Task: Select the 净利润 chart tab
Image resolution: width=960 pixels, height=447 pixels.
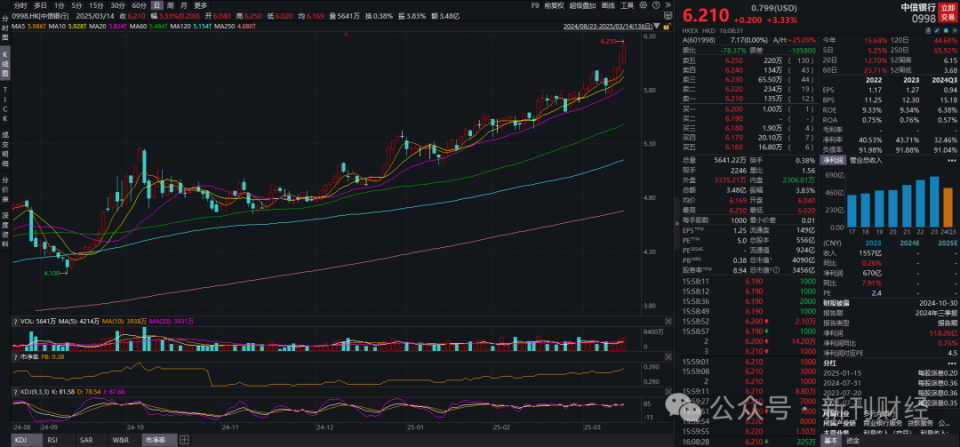Action: pos(833,160)
